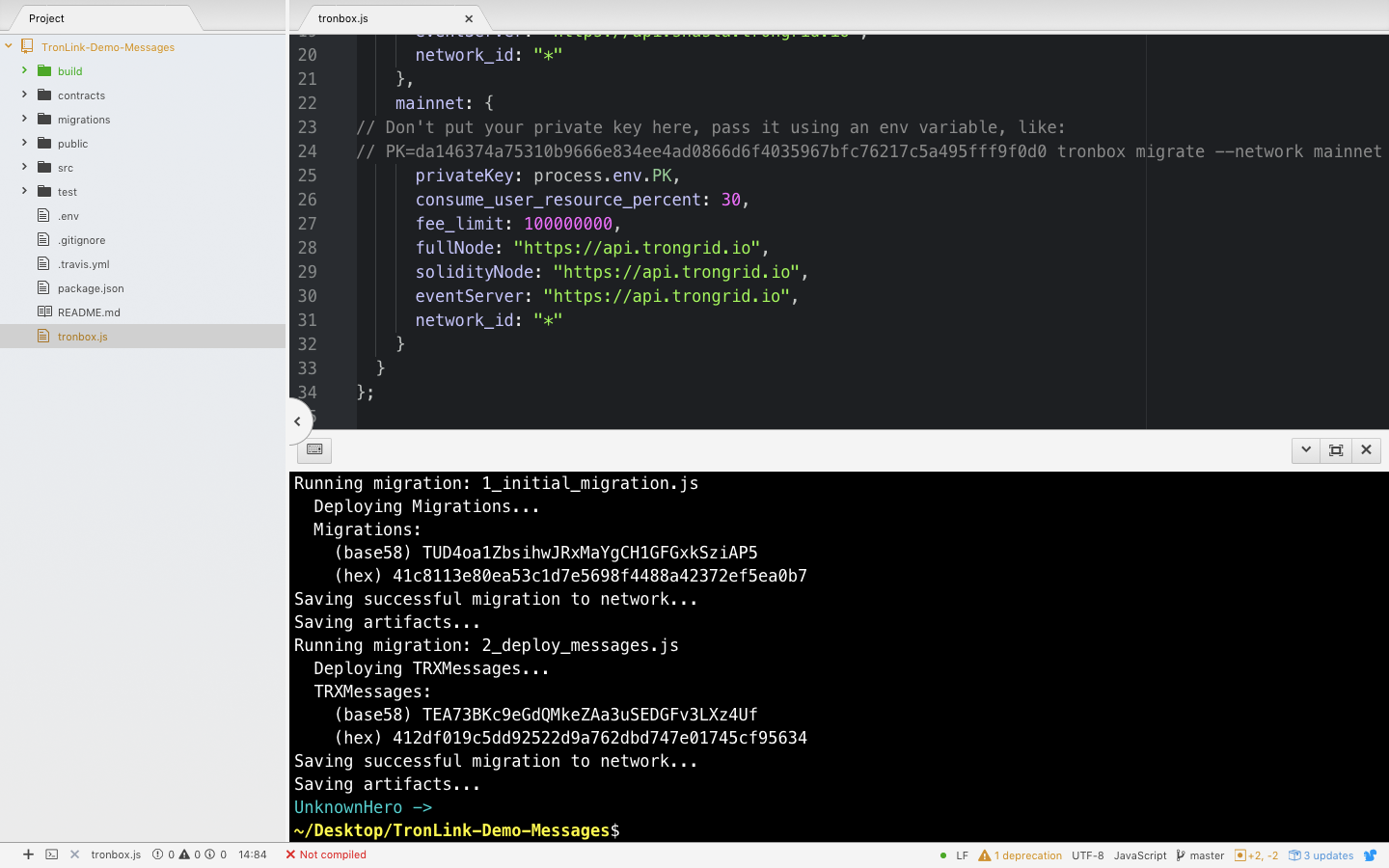
Task: Close the terminal panel
Action: (x=1366, y=449)
